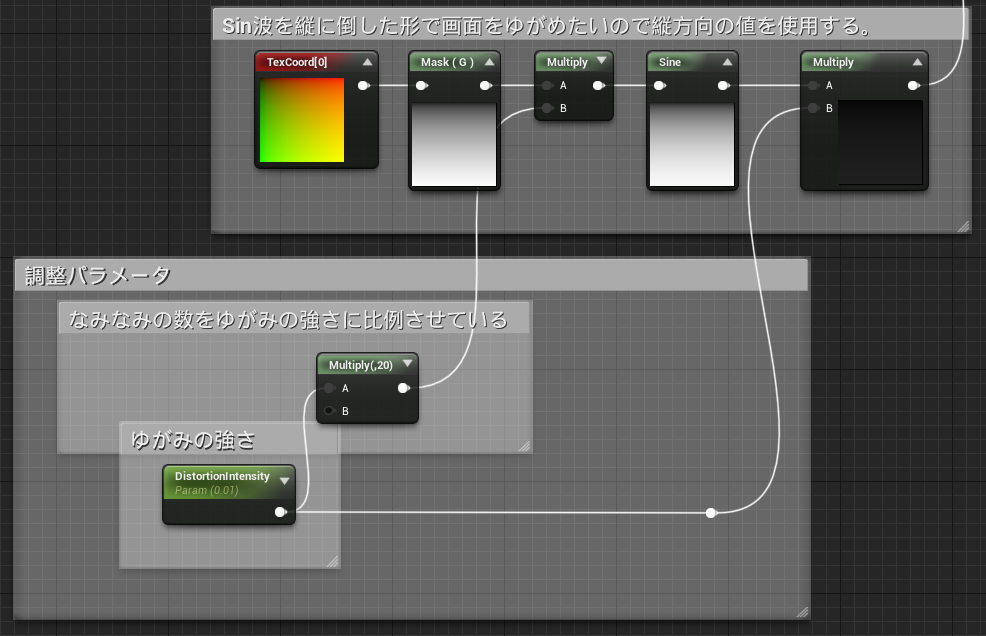This screenshot has width=986, height=636.
Task: Click the Mask (G) grayscale preview
Action: [x=454, y=145]
